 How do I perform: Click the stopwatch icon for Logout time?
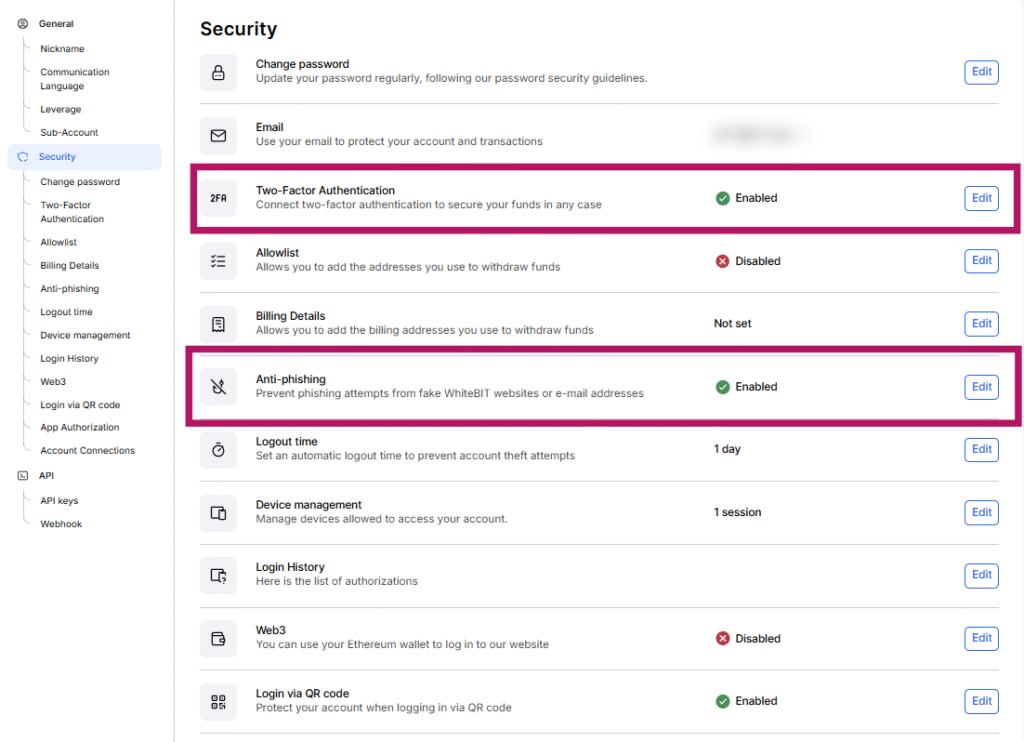(218, 449)
